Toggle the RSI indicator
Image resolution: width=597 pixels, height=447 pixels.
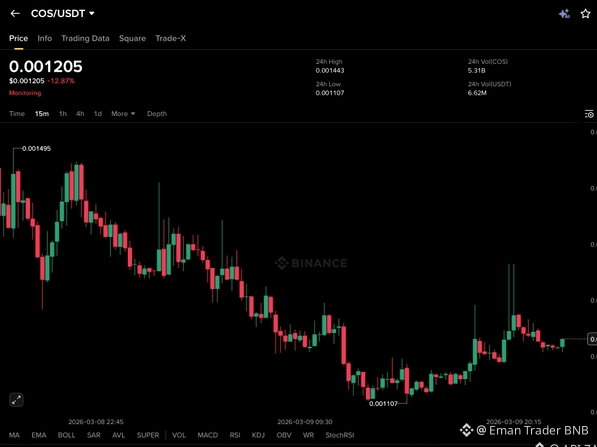(235, 435)
